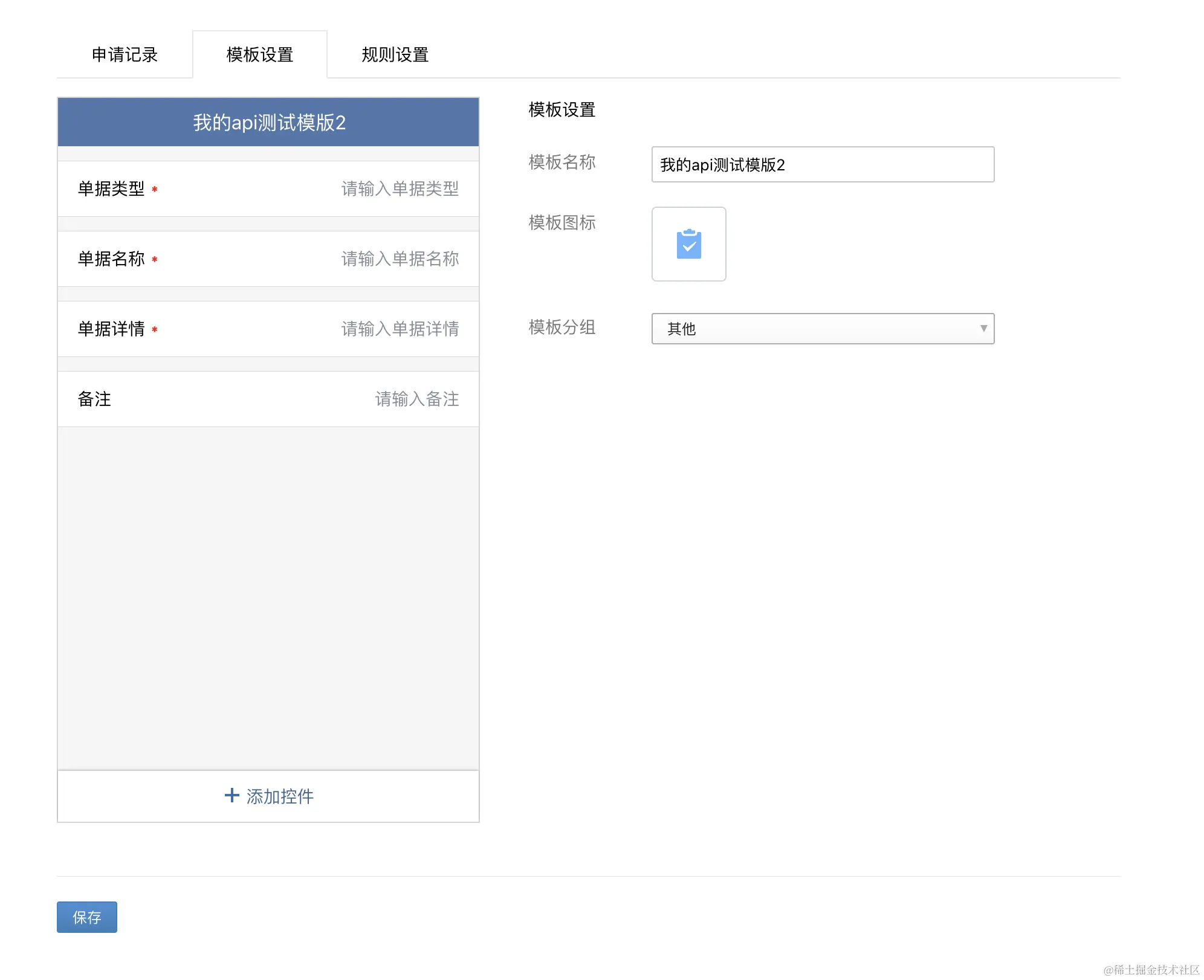Click the 请输入单据详情 placeholder
Image resolution: width=1204 pixels, height=980 pixels.
point(400,329)
